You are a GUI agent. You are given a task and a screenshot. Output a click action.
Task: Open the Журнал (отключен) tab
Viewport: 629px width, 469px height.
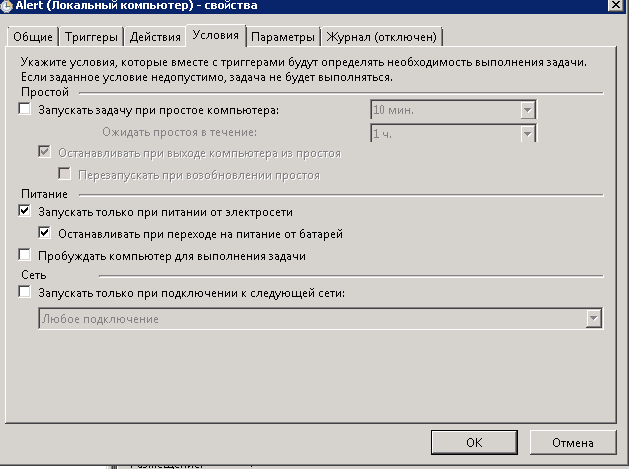coord(381,37)
